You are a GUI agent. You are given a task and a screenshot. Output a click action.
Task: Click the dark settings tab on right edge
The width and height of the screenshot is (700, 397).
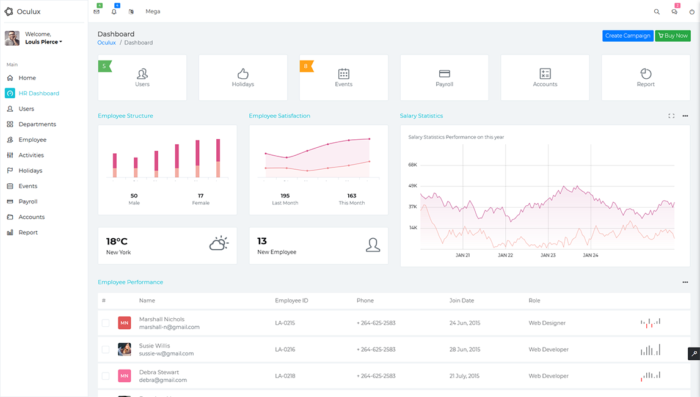click(x=694, y=353)
